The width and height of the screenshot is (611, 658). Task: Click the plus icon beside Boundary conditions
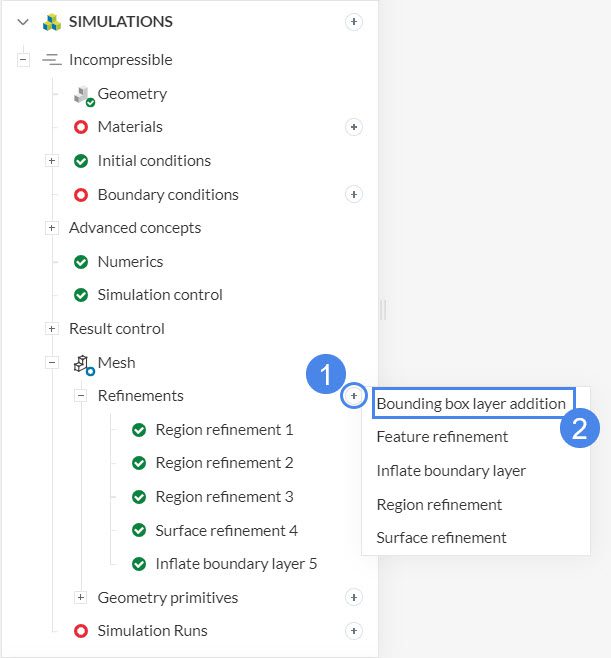coord(353,194)
